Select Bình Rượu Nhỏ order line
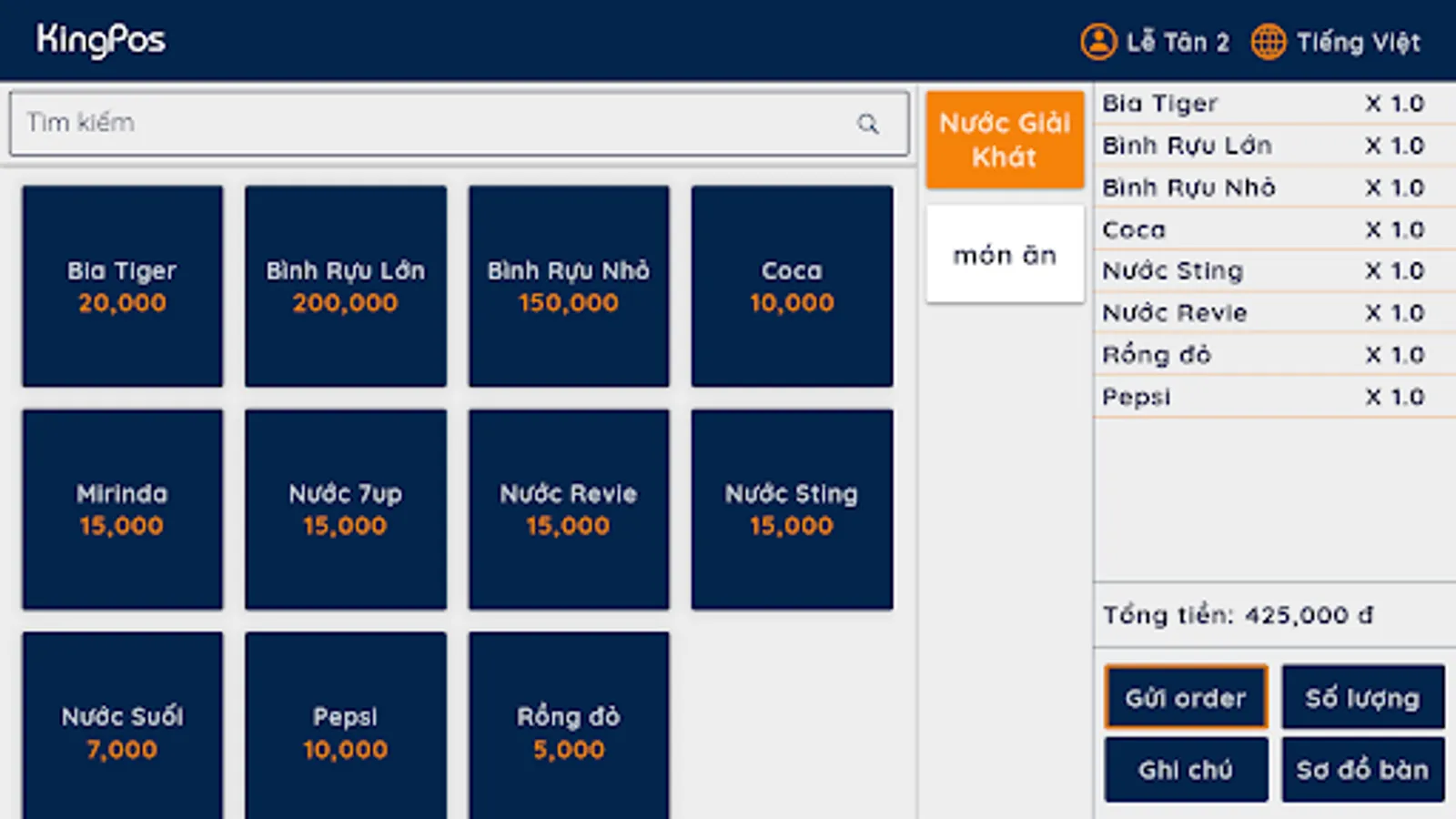1456x819 pixels. tap(1274, 187)
